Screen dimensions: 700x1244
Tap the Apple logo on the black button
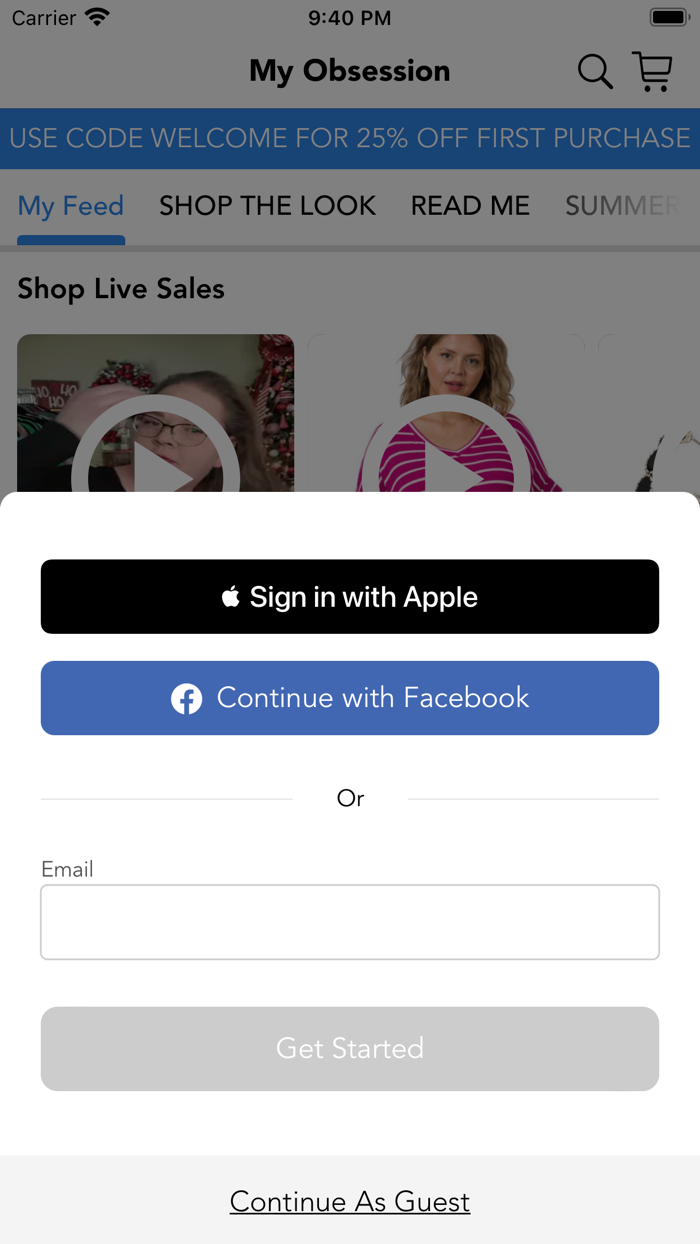pyautogui.click(x=231, y=597)
